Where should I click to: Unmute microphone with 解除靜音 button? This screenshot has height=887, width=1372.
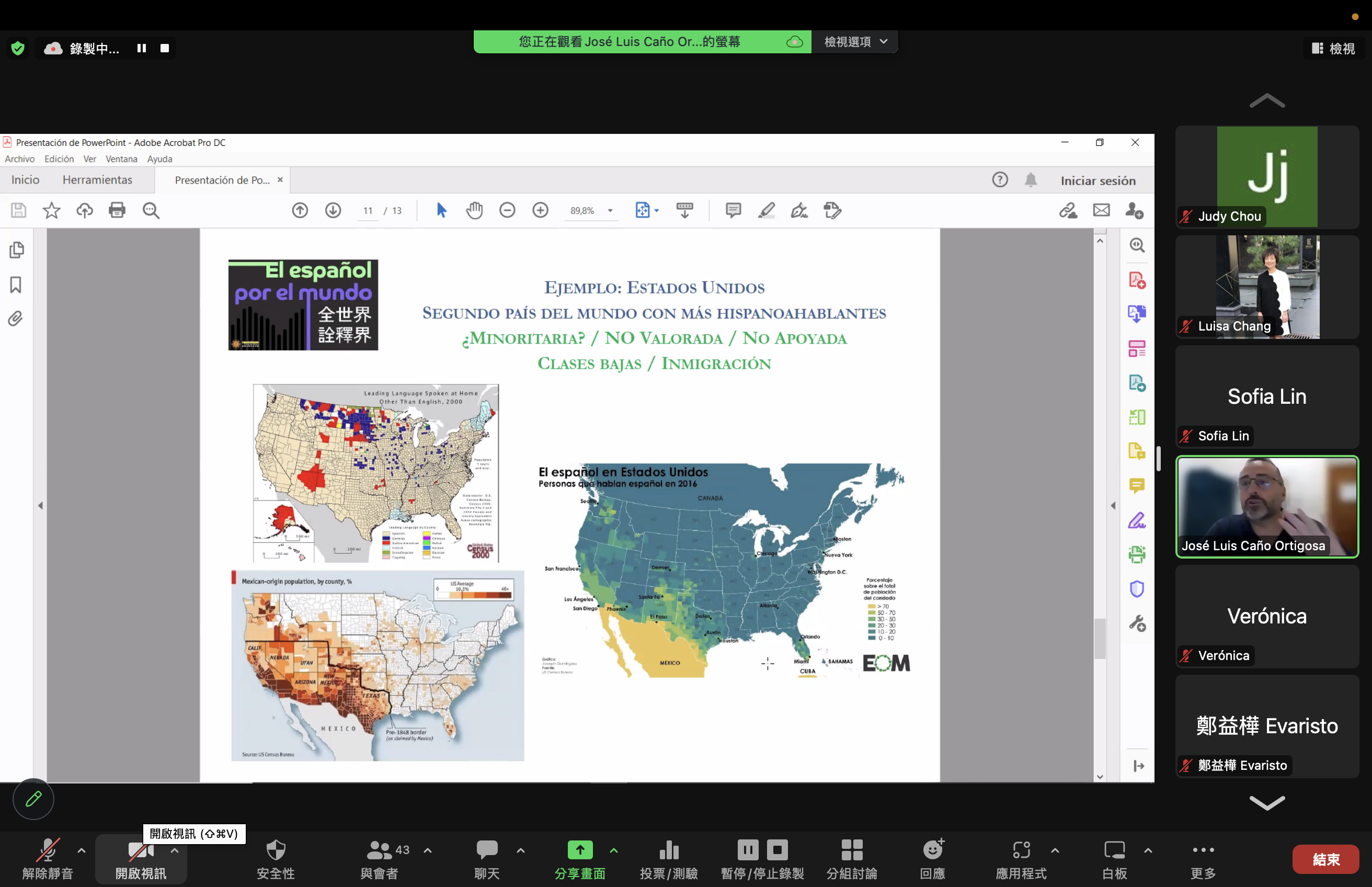pos(47,859)
